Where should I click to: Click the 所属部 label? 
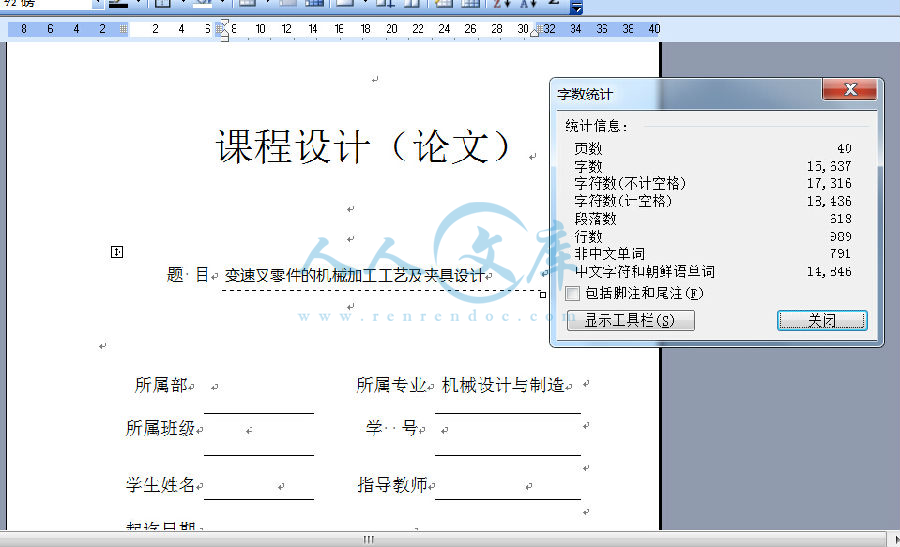click(161, 385)
